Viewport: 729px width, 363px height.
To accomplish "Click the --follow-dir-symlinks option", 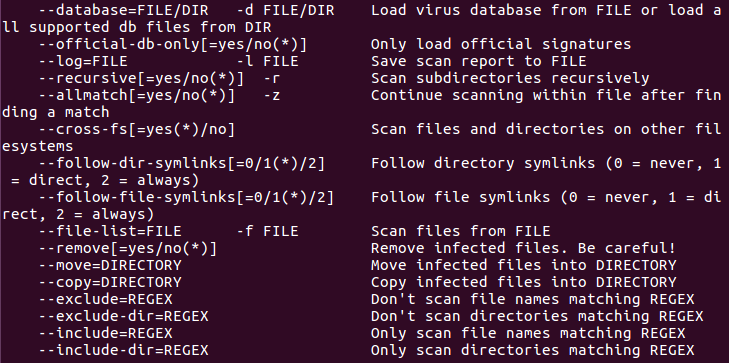I will [x=182, y=163].
